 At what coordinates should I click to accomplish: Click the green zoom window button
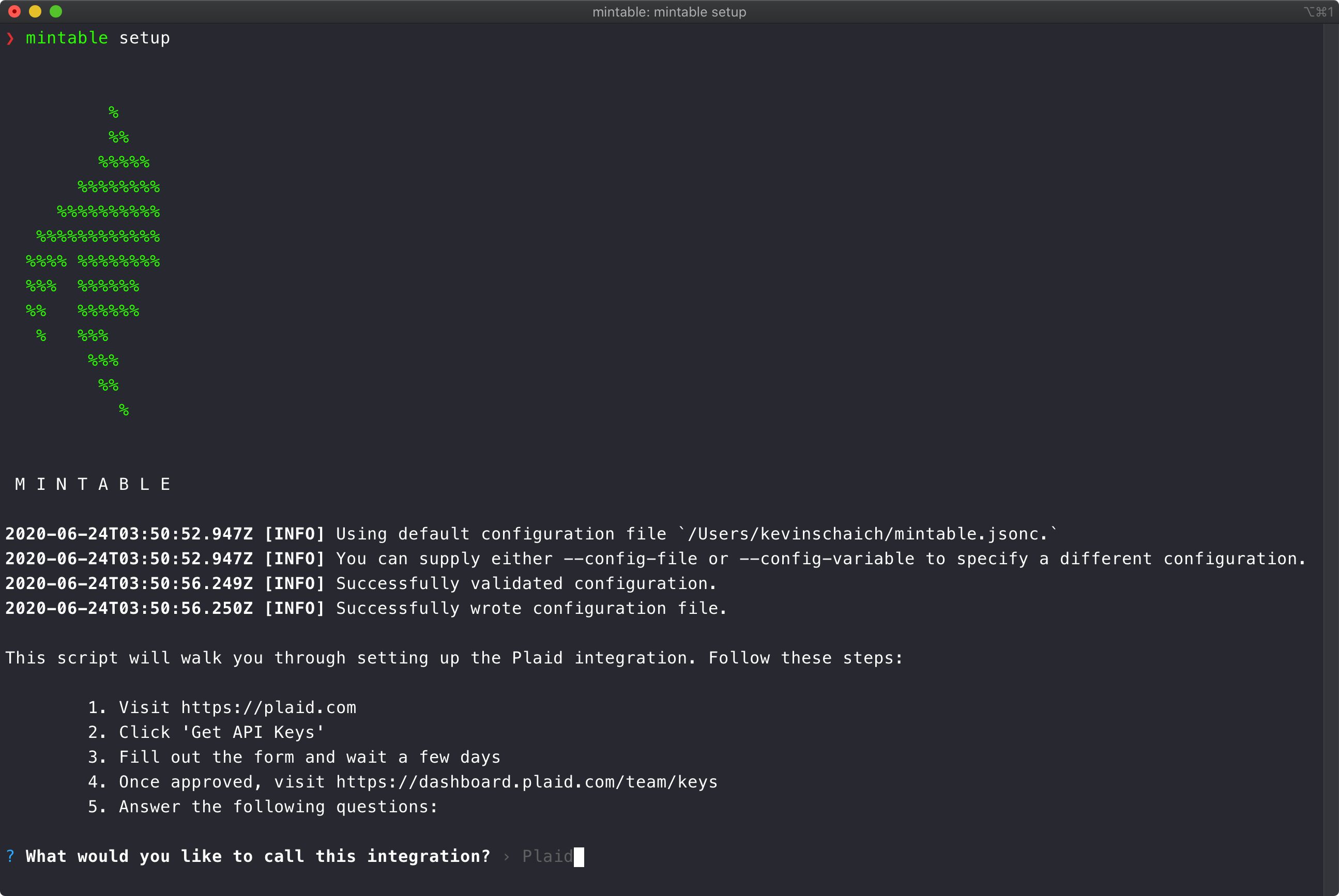pyautogui.click(x=55, y=11)
